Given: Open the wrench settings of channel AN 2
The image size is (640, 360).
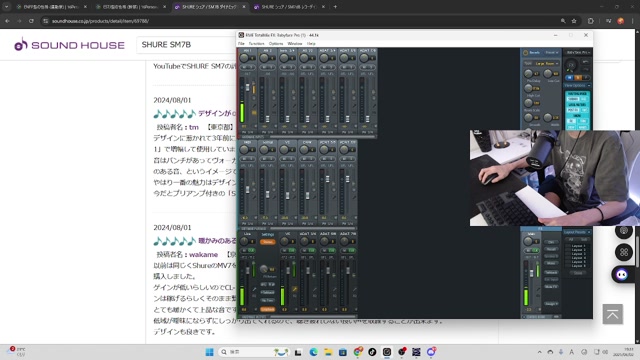Looking at the screenshot, I should pos(273,105).
